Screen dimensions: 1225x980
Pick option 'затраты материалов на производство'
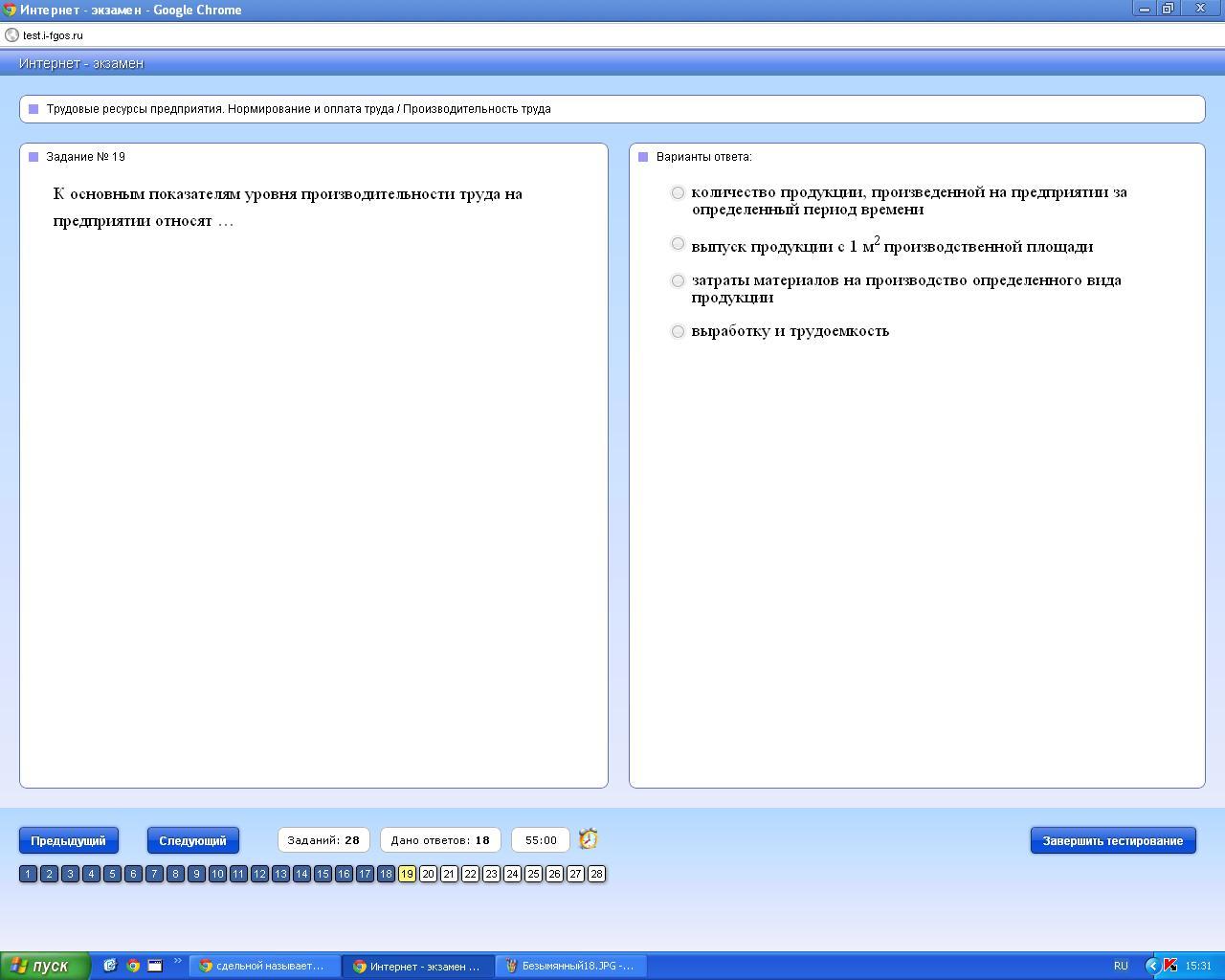(678, 280)
